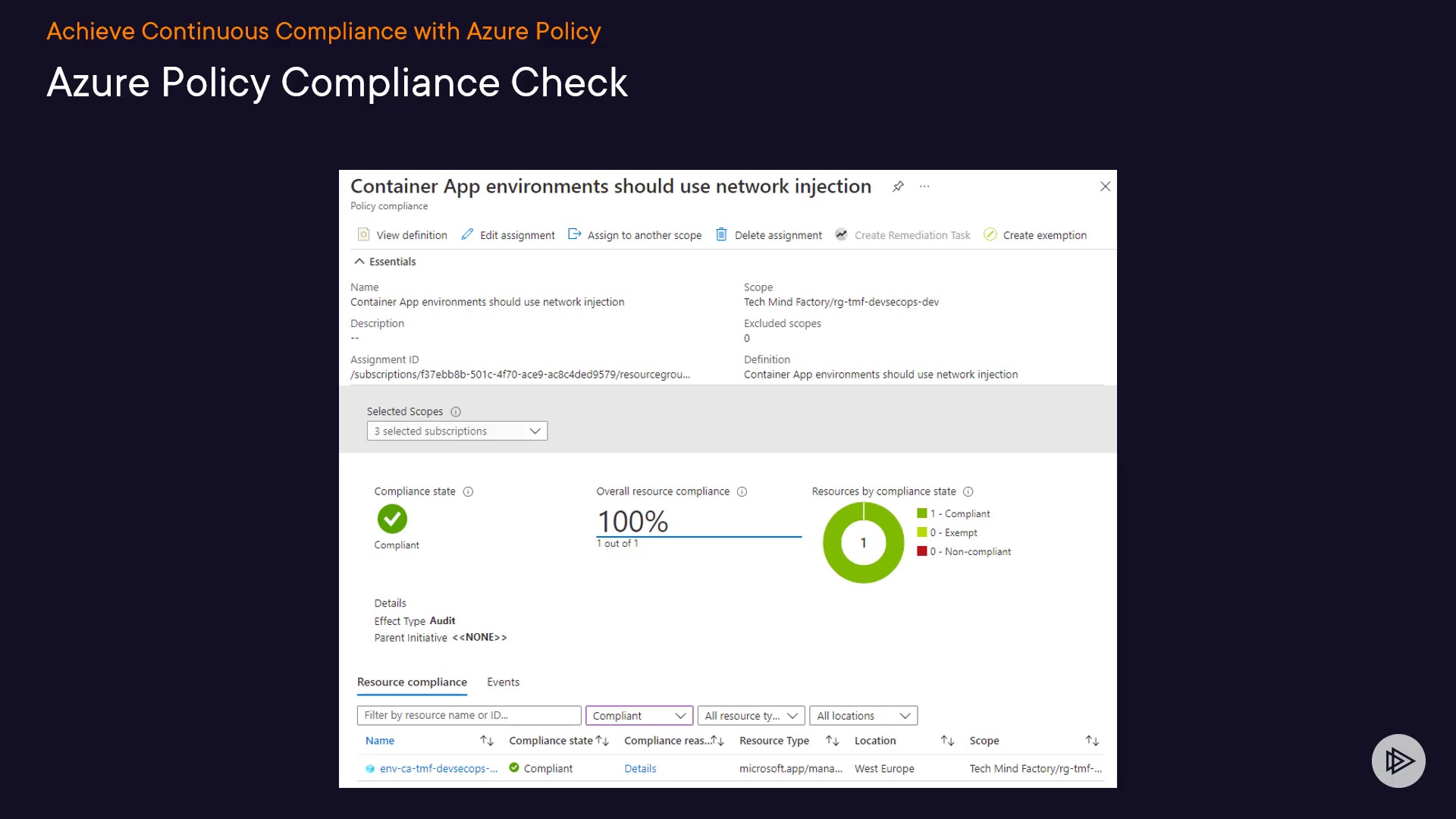Image resolution: width=1456 pixels, height=819 pixels.
Task: Open the 3 selected subscriptions dropdown
Action: click(x=457, y=431)
